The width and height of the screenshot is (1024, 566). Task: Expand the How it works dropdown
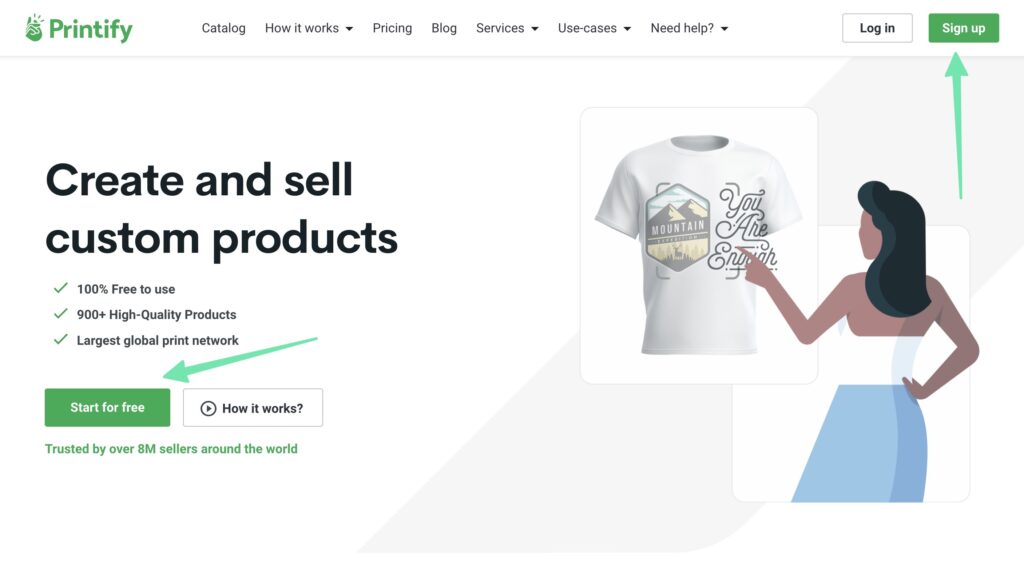(x=308, y=28)
